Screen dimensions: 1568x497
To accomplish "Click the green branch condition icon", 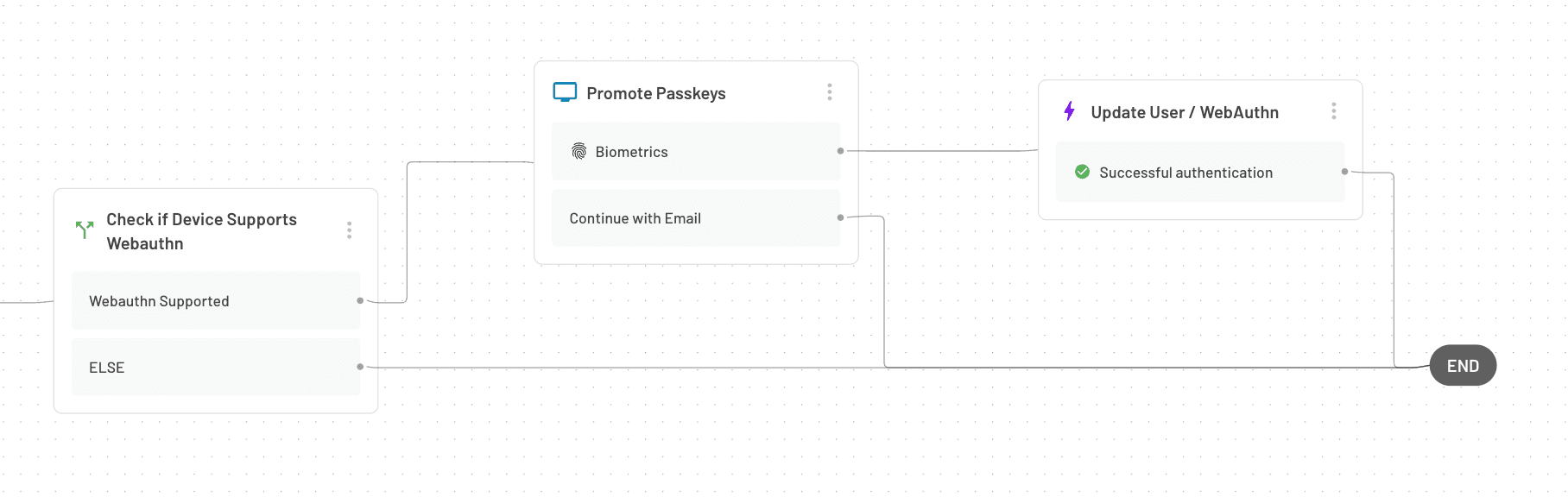I will click(x=85, y=230).
